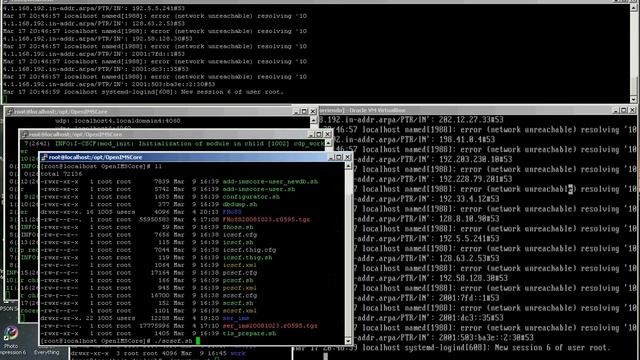Click file name add-imscore-user_newdb.sh
The height and width of the screenshot is (360, 640).
[270, 181]
